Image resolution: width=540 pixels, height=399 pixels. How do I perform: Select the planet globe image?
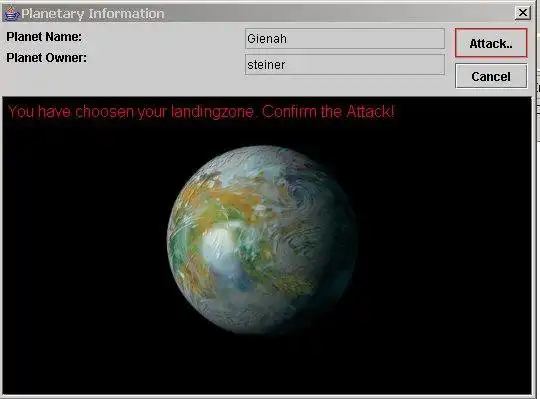[261, 240]
